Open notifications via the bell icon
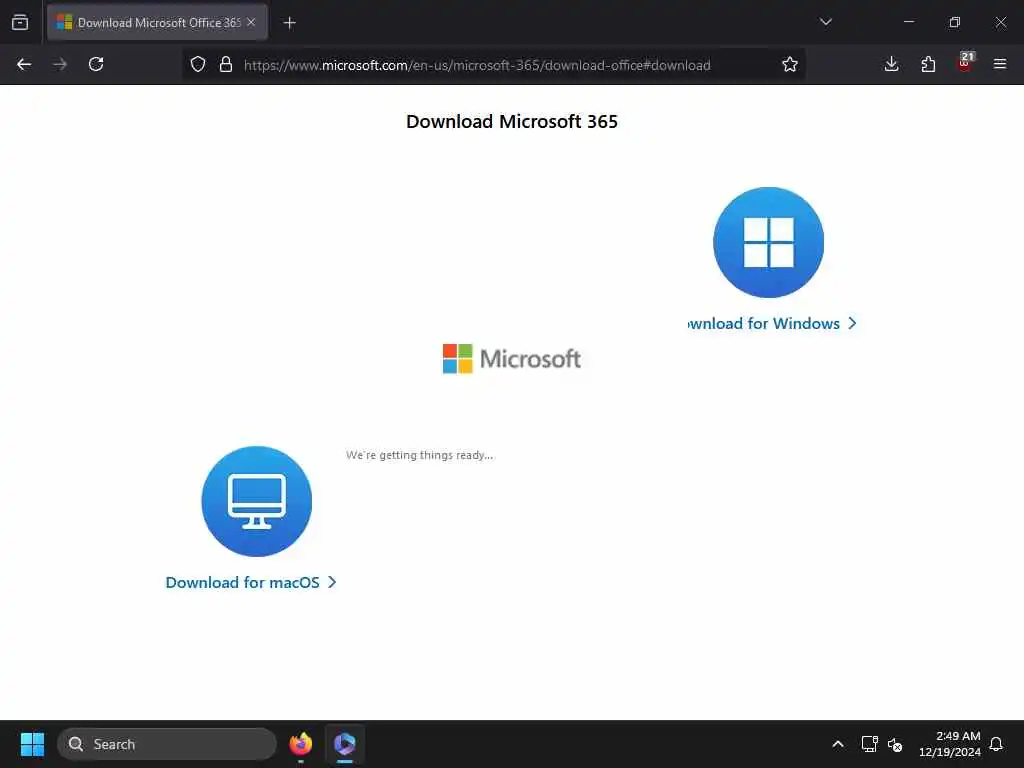 (997, 744)
